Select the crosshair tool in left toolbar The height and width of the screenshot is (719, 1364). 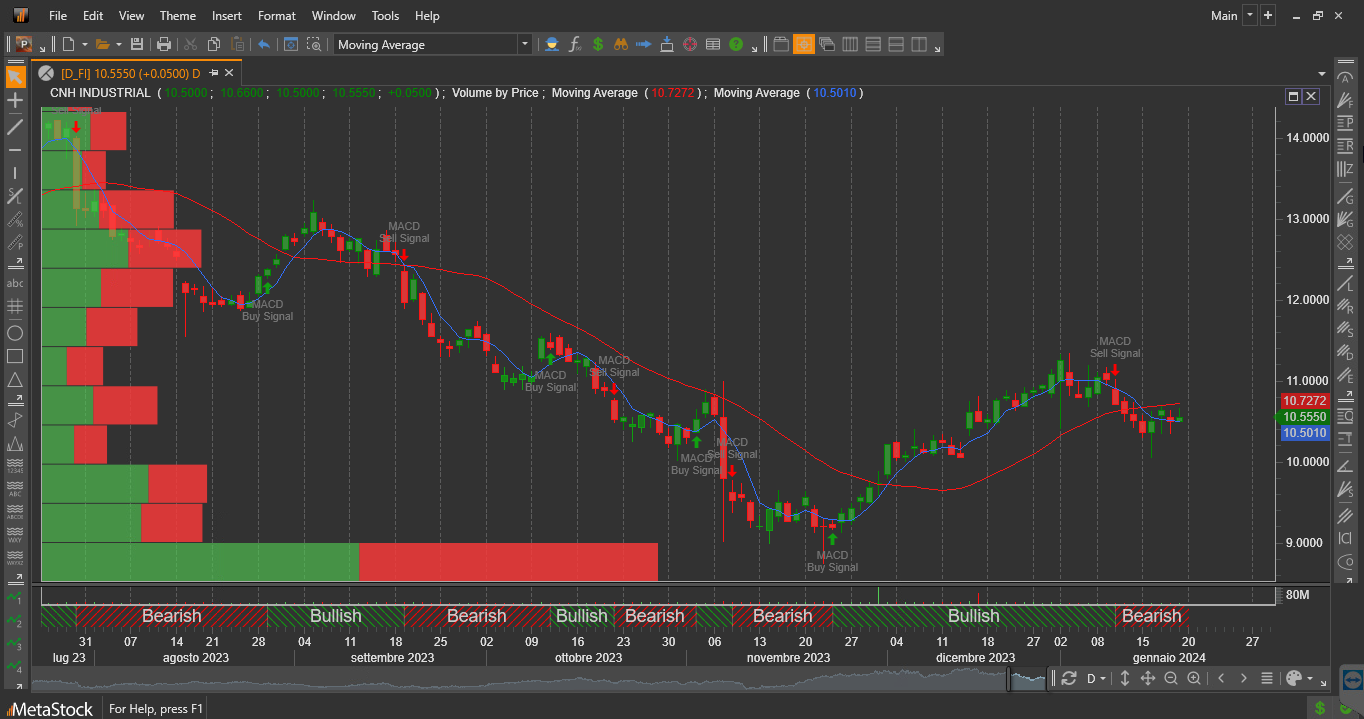tap(15, 101)
